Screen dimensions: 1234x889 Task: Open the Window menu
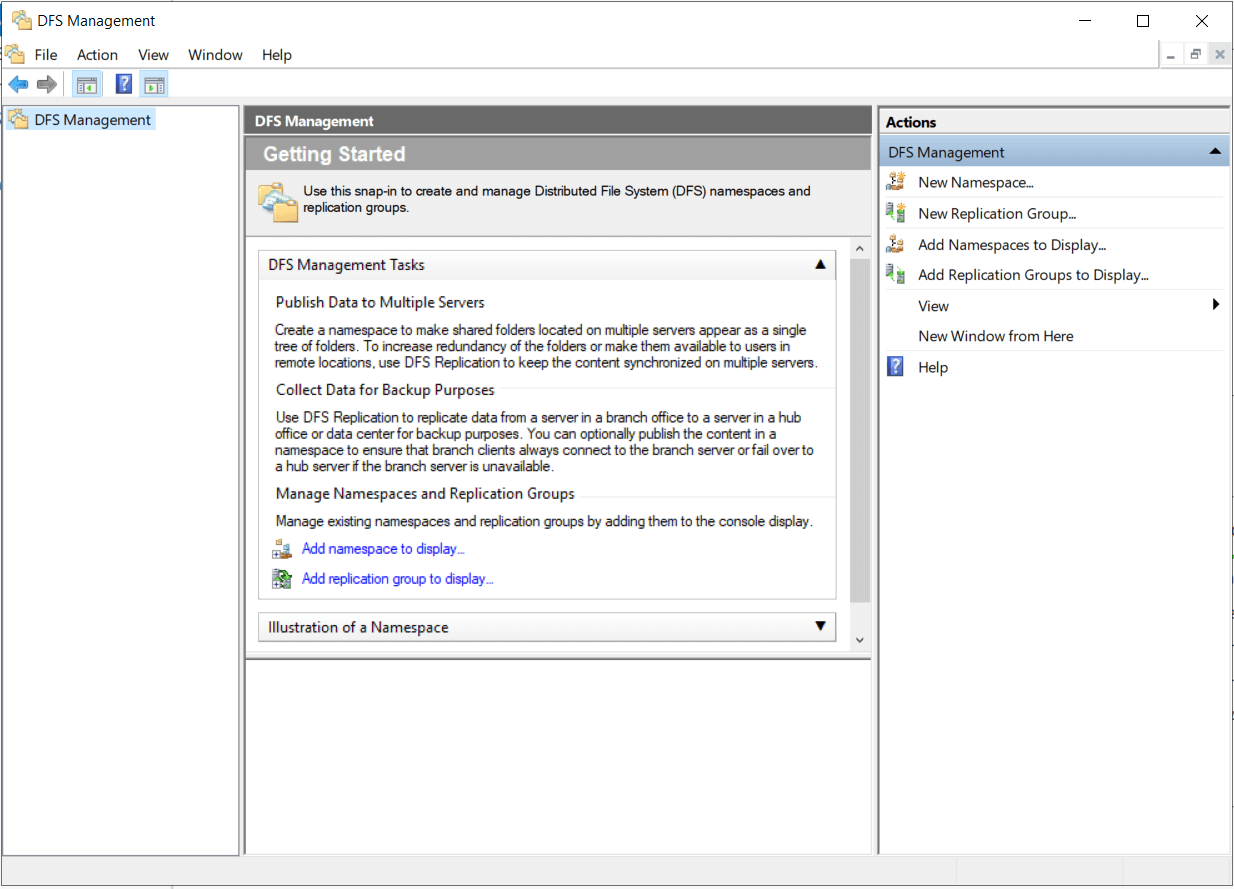[x=215, y=55]
